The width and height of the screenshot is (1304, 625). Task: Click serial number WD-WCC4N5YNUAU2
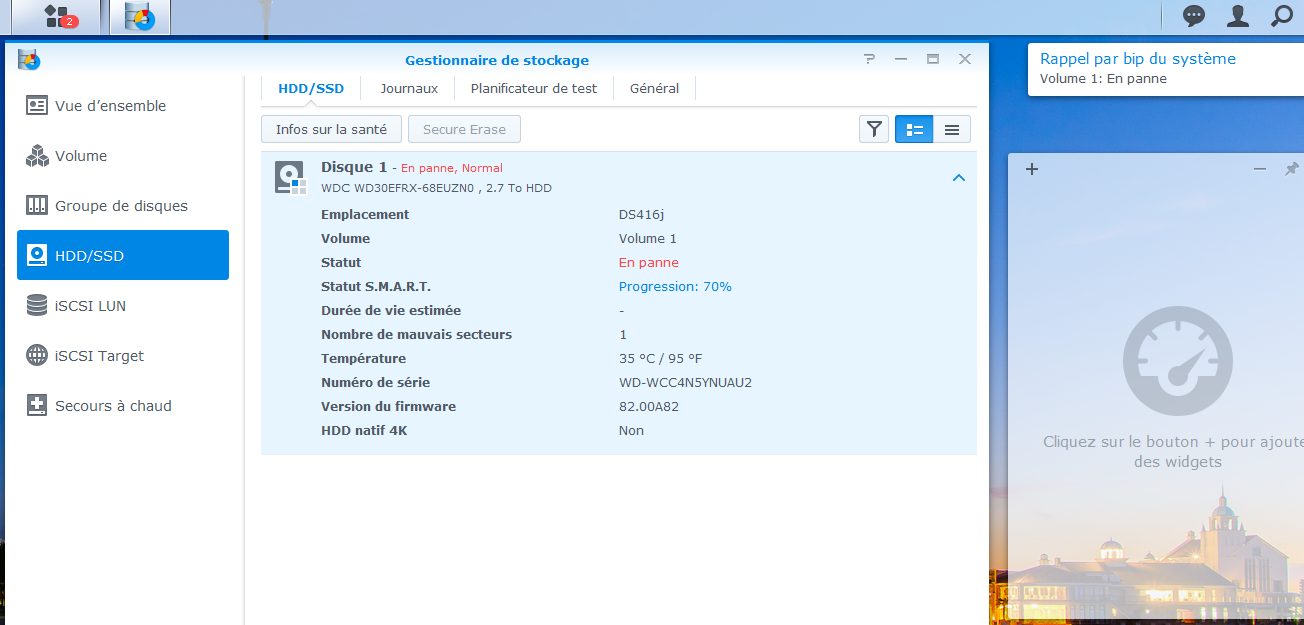tap(685, 383)
